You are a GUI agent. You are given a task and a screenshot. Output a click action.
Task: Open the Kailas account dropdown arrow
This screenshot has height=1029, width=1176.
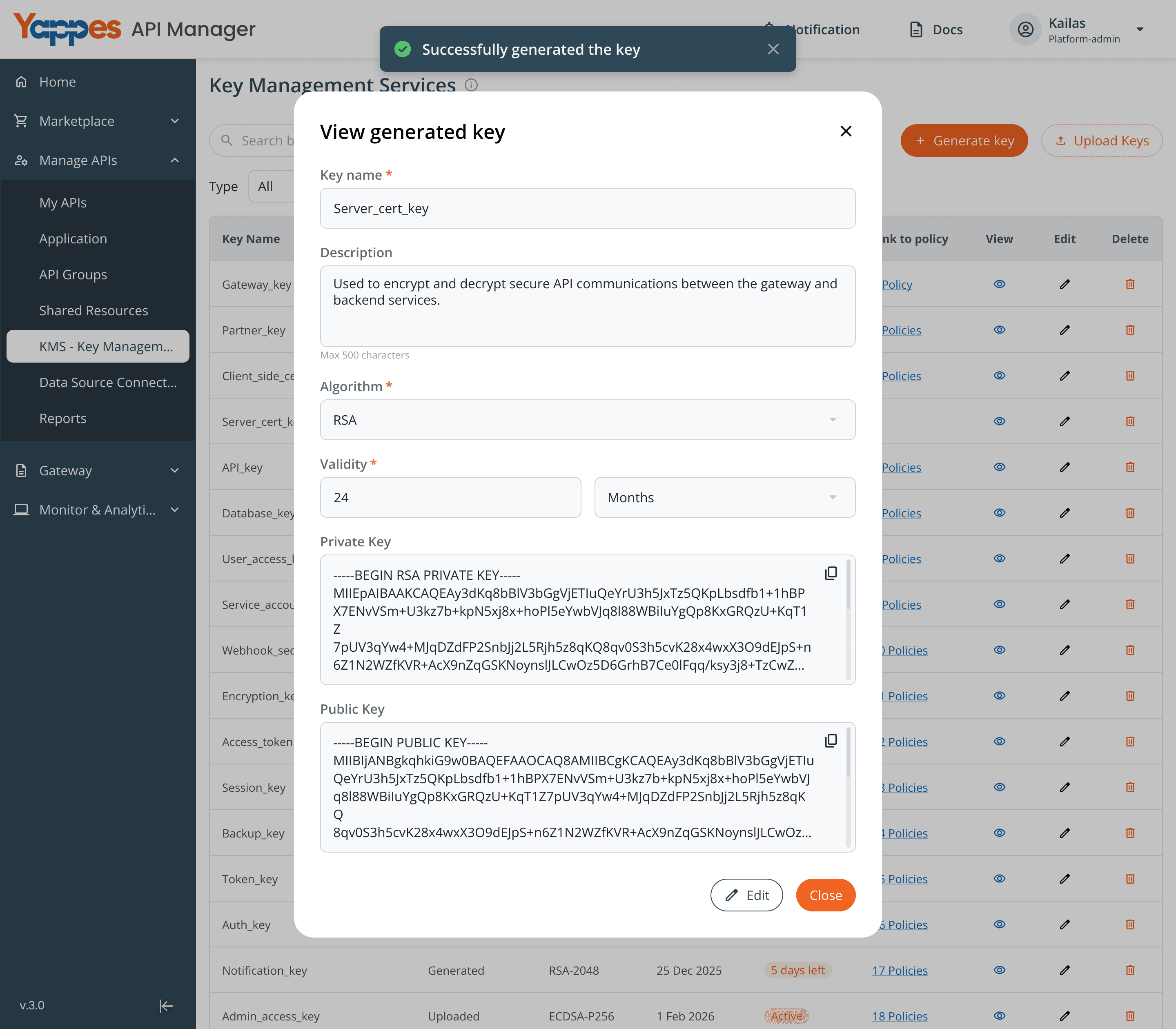pyautogui.click(x=1140, y=29)
